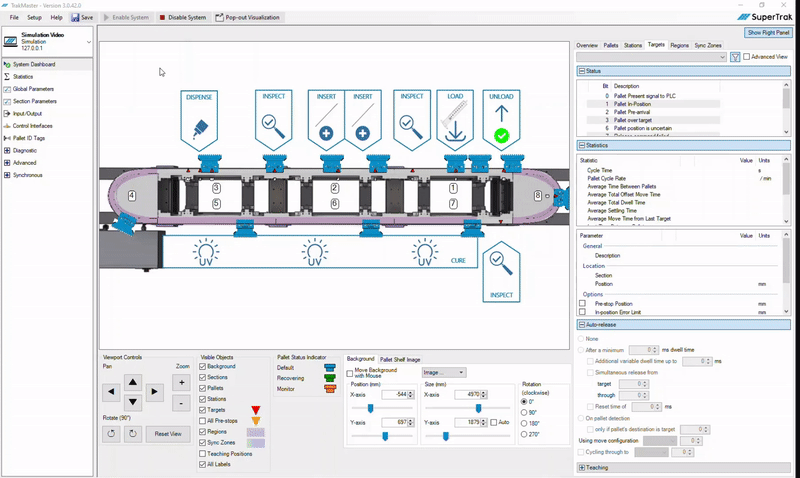The height and width of the screenshot is (478, 800).
Task: Expand the Teaching section
Action: tap(582, 467)
